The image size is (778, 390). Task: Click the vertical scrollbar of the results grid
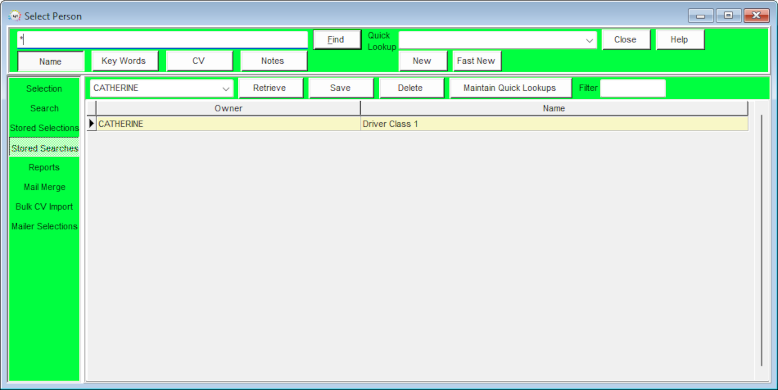click(x=762, y=241)
